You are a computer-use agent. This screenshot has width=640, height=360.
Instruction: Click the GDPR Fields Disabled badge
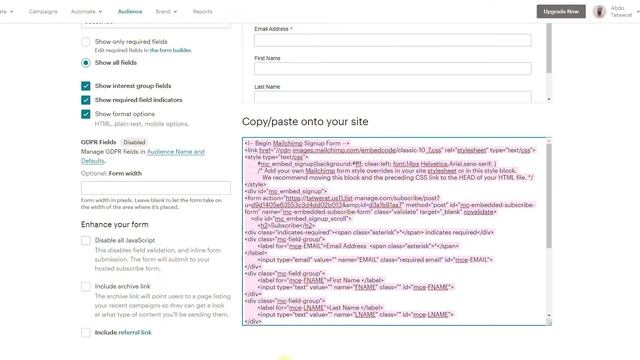click(x=134, y=142)
